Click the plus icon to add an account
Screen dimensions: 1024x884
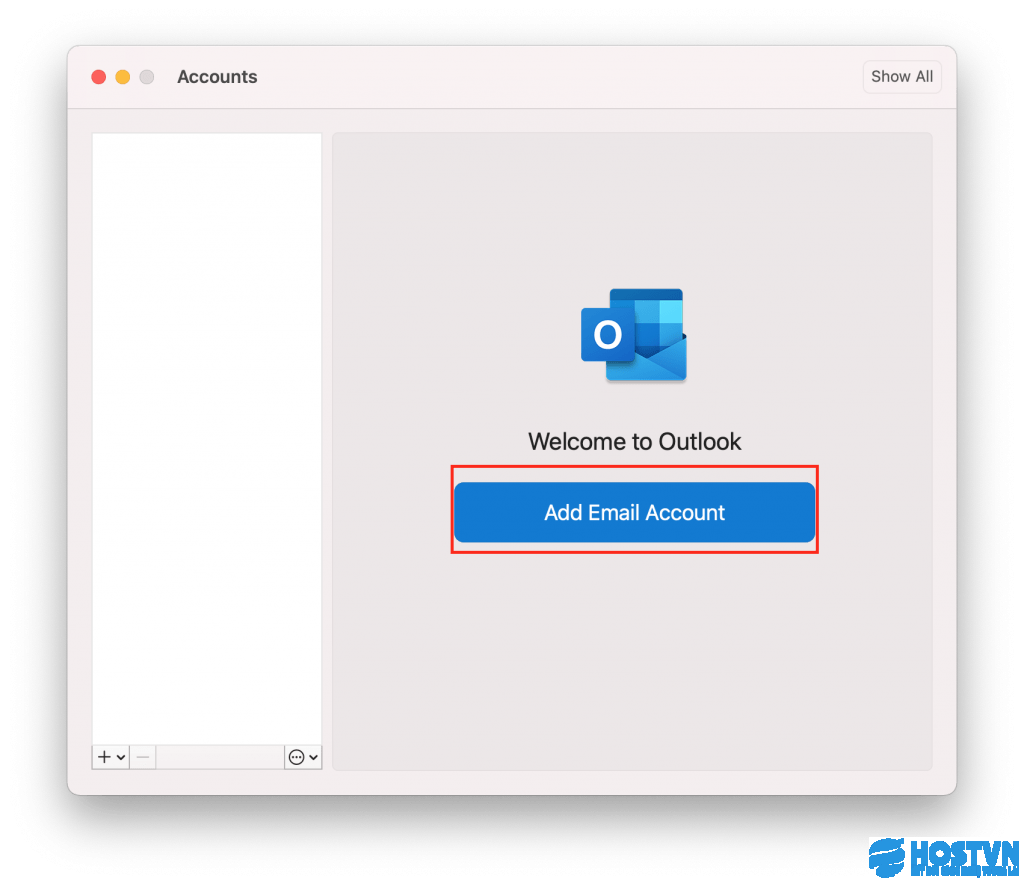104,757
